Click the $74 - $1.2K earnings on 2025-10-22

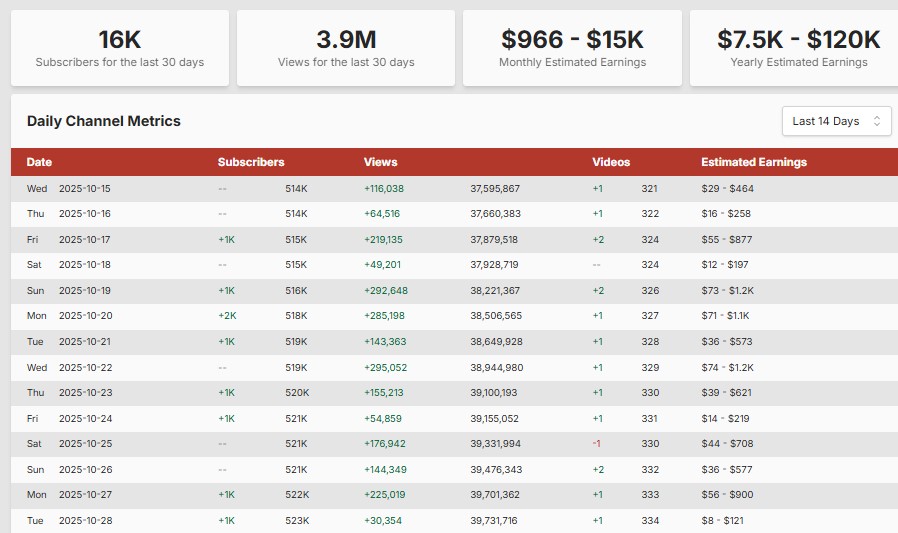[727, 368]
